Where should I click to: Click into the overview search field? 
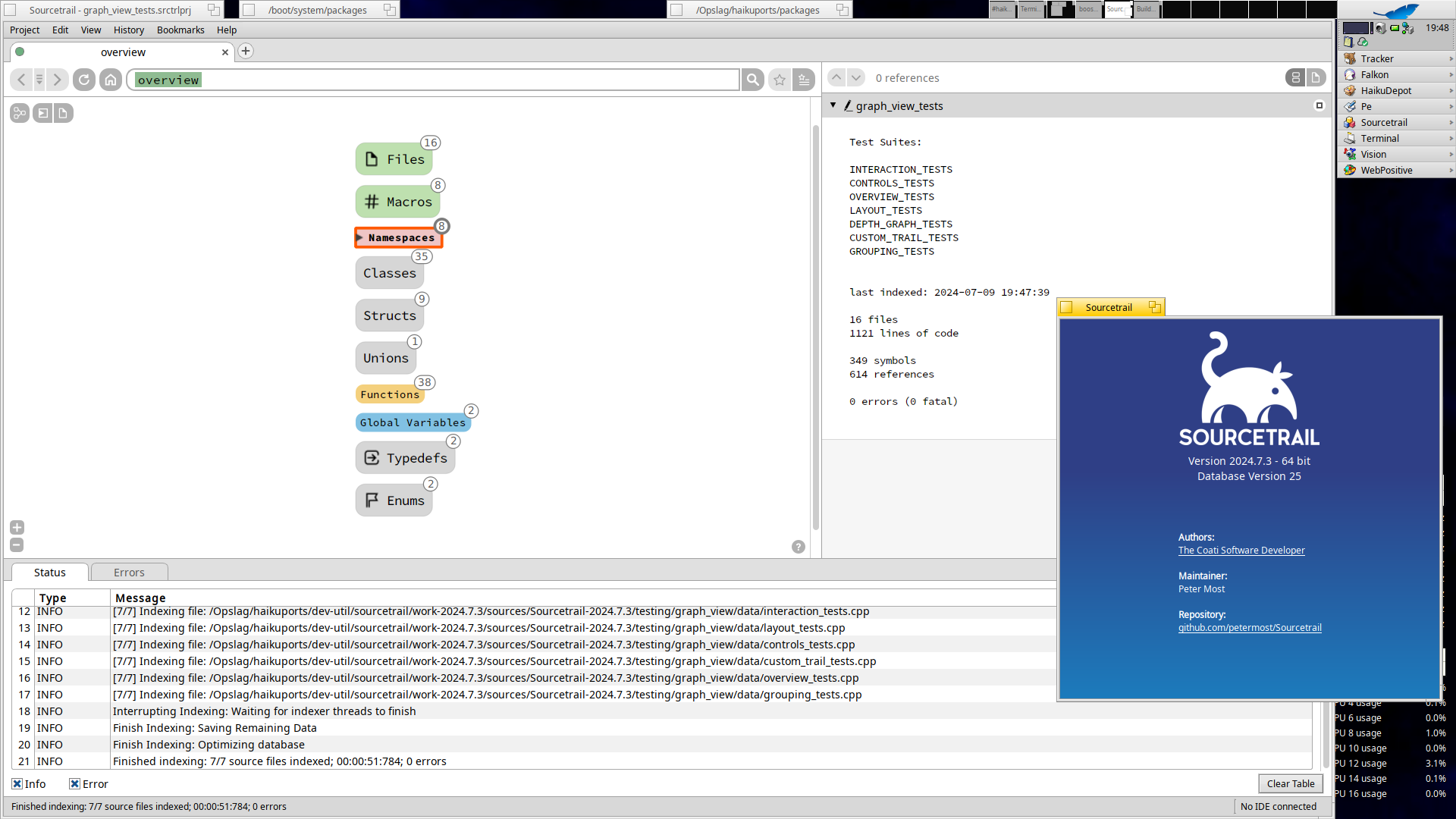pyautogui.click(x=434, y=80)
